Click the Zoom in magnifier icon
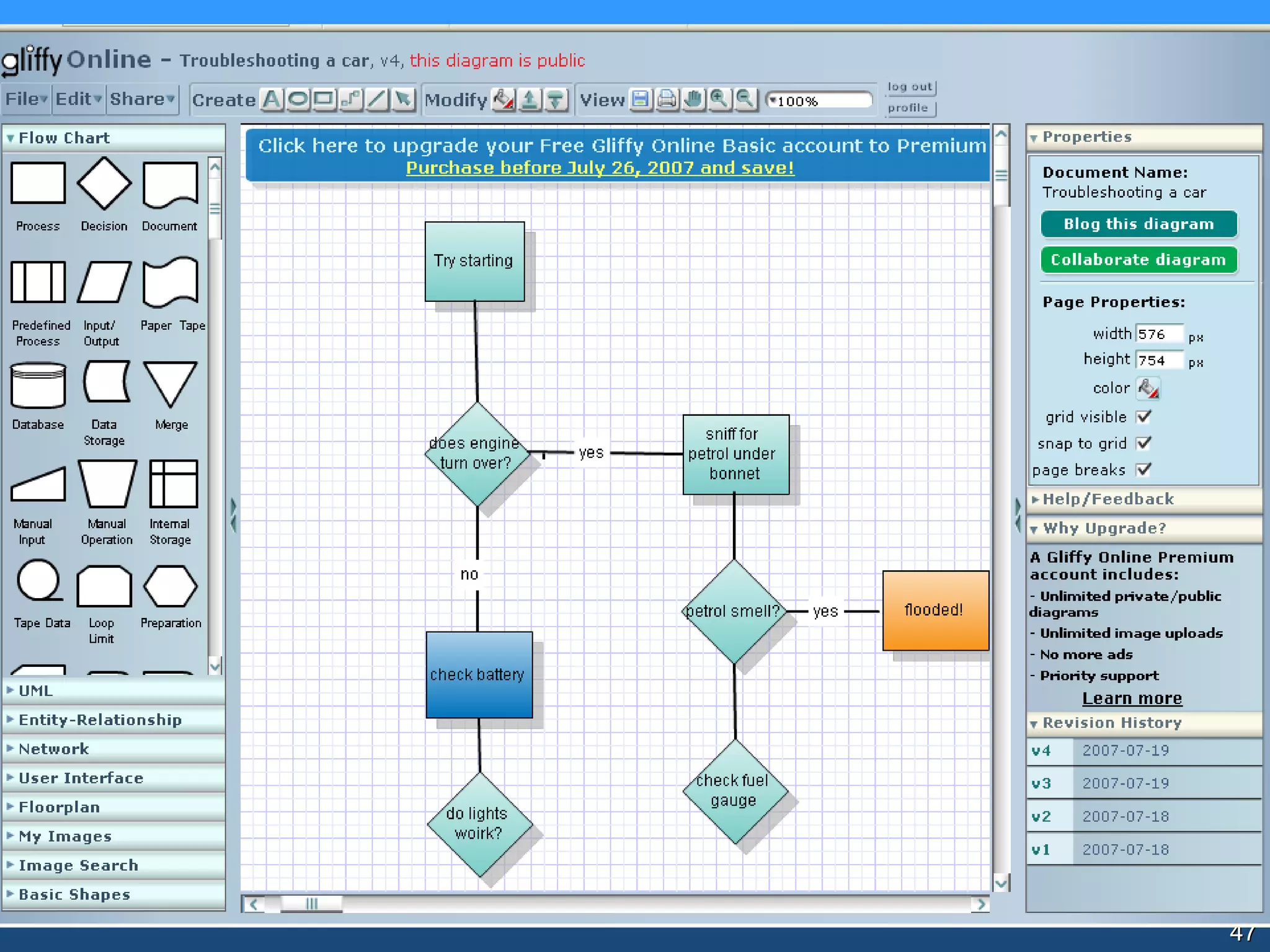 [719, 100]
